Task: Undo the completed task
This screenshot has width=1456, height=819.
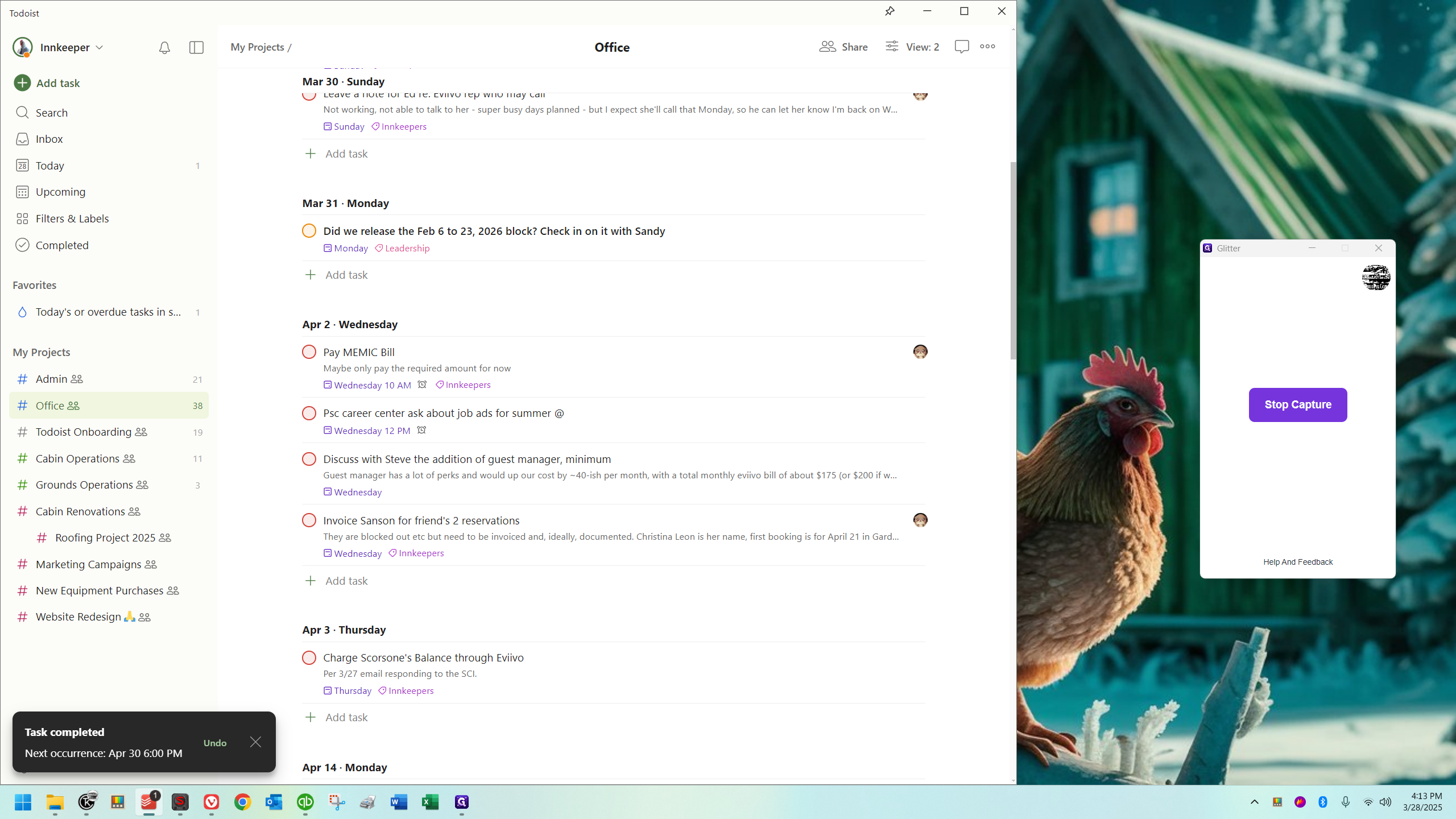Action: tap(215, 743)
